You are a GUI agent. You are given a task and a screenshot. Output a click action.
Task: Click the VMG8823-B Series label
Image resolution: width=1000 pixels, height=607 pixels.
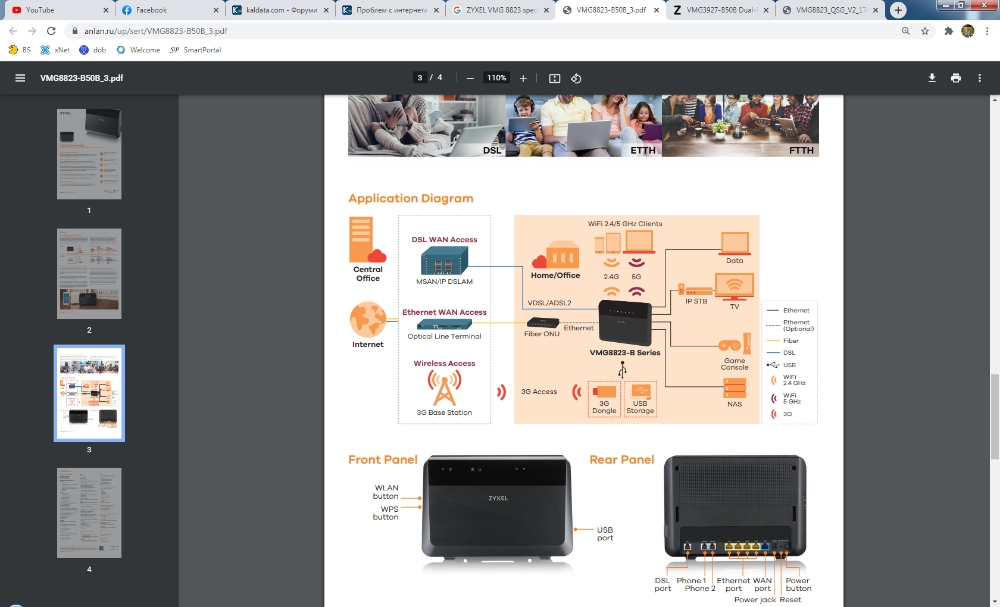point(625,353)
